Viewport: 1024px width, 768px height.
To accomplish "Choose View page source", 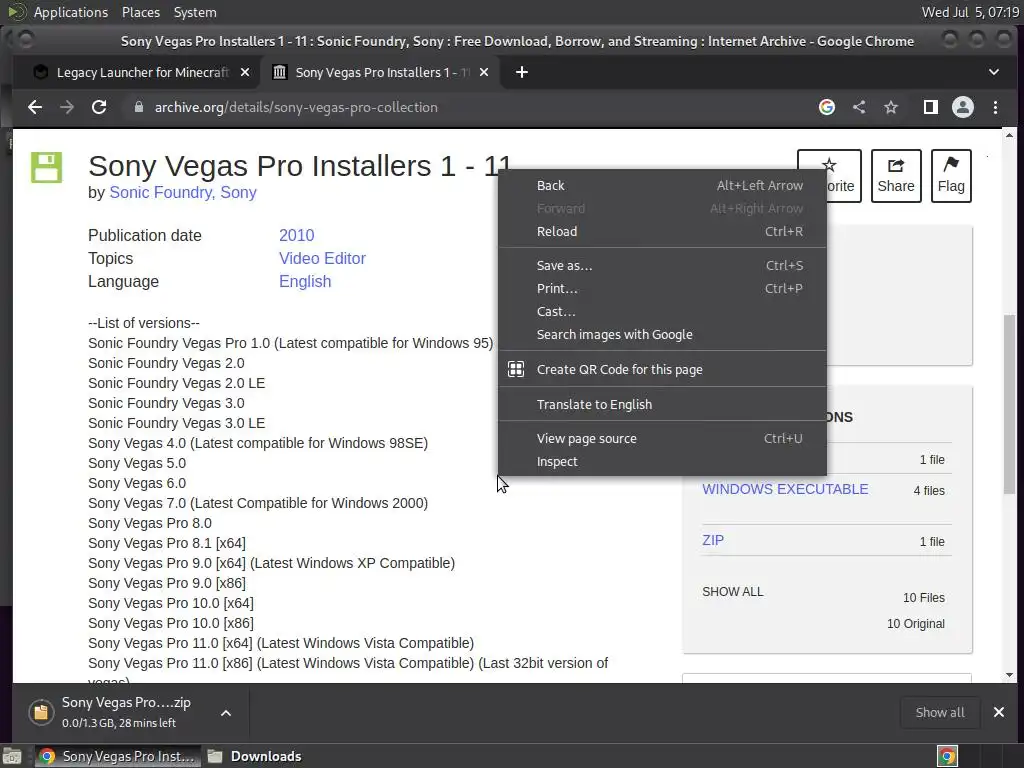I will (662, 438).
